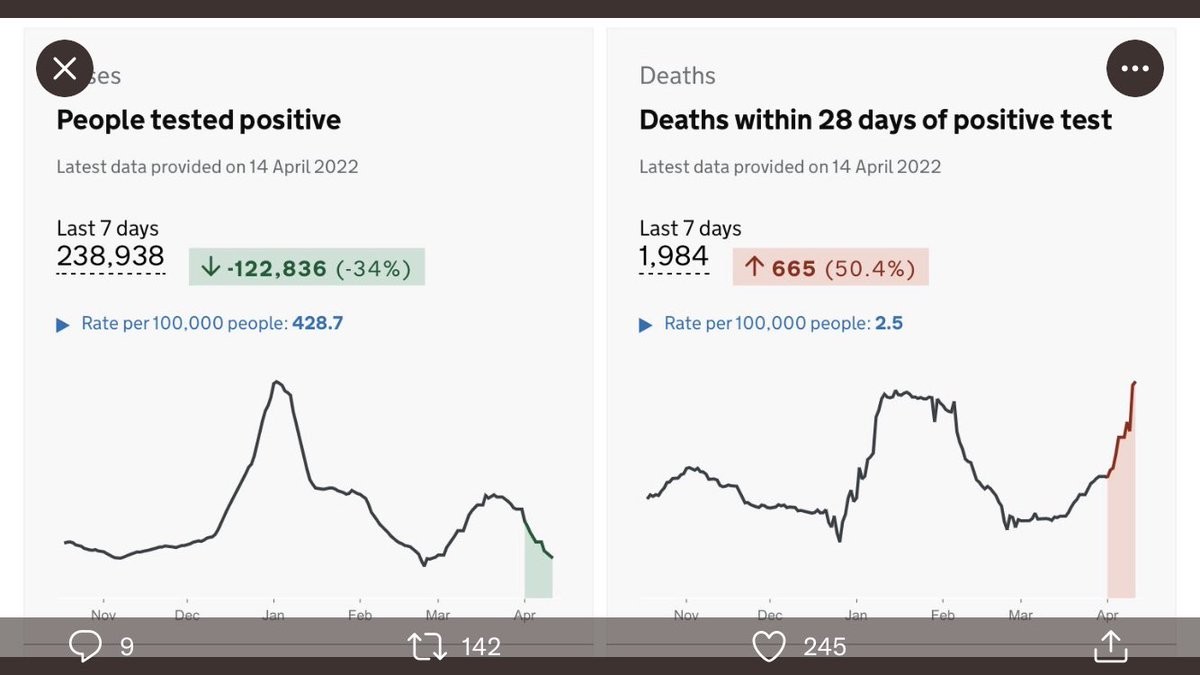Image resolution: width=1200 pixels, height=675 pixels.
Task: Click the underlined 238,938 cases figure
Action: click(x=110, y=257)
